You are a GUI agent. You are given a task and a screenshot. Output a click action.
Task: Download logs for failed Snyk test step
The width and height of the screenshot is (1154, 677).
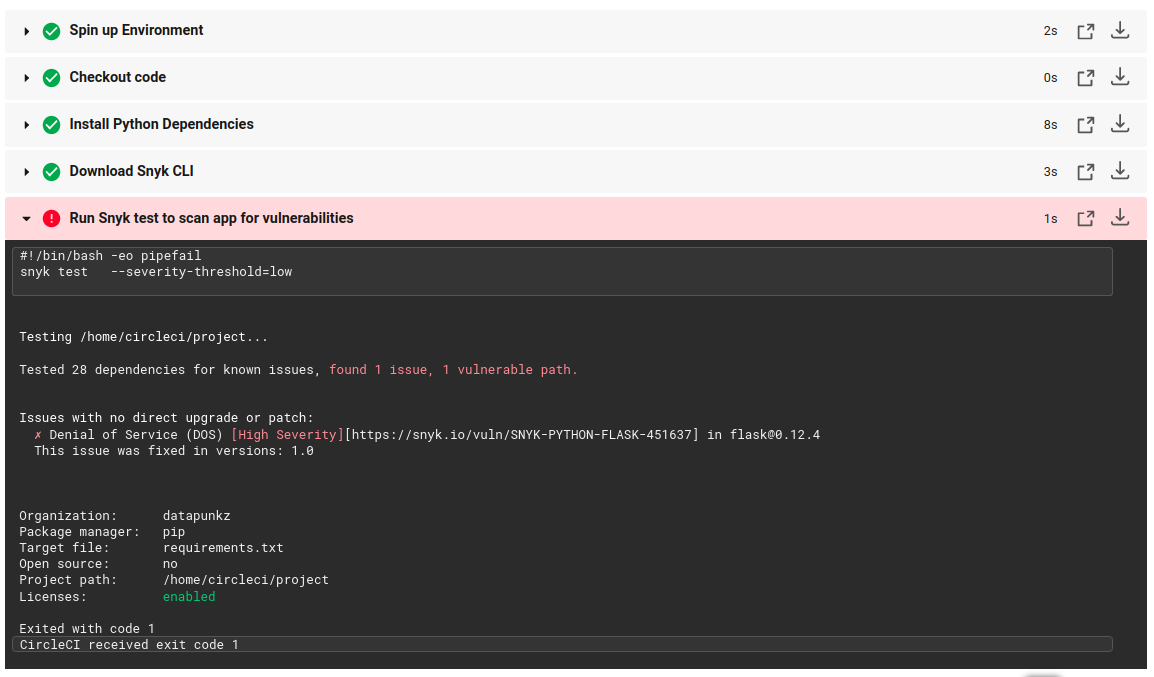click(x=1120, y=218)
